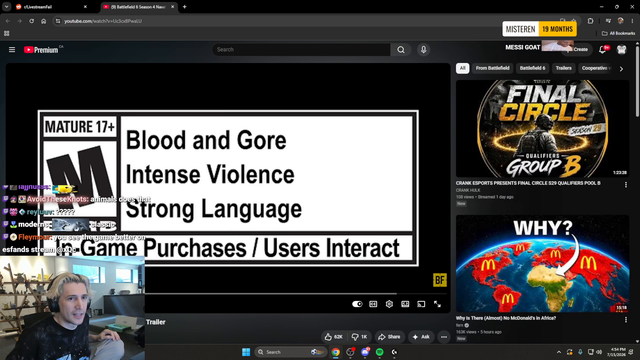640x360 pixels.
Task: Click the magnifier search button on YouTube
Action: click(x=401, y=50)
